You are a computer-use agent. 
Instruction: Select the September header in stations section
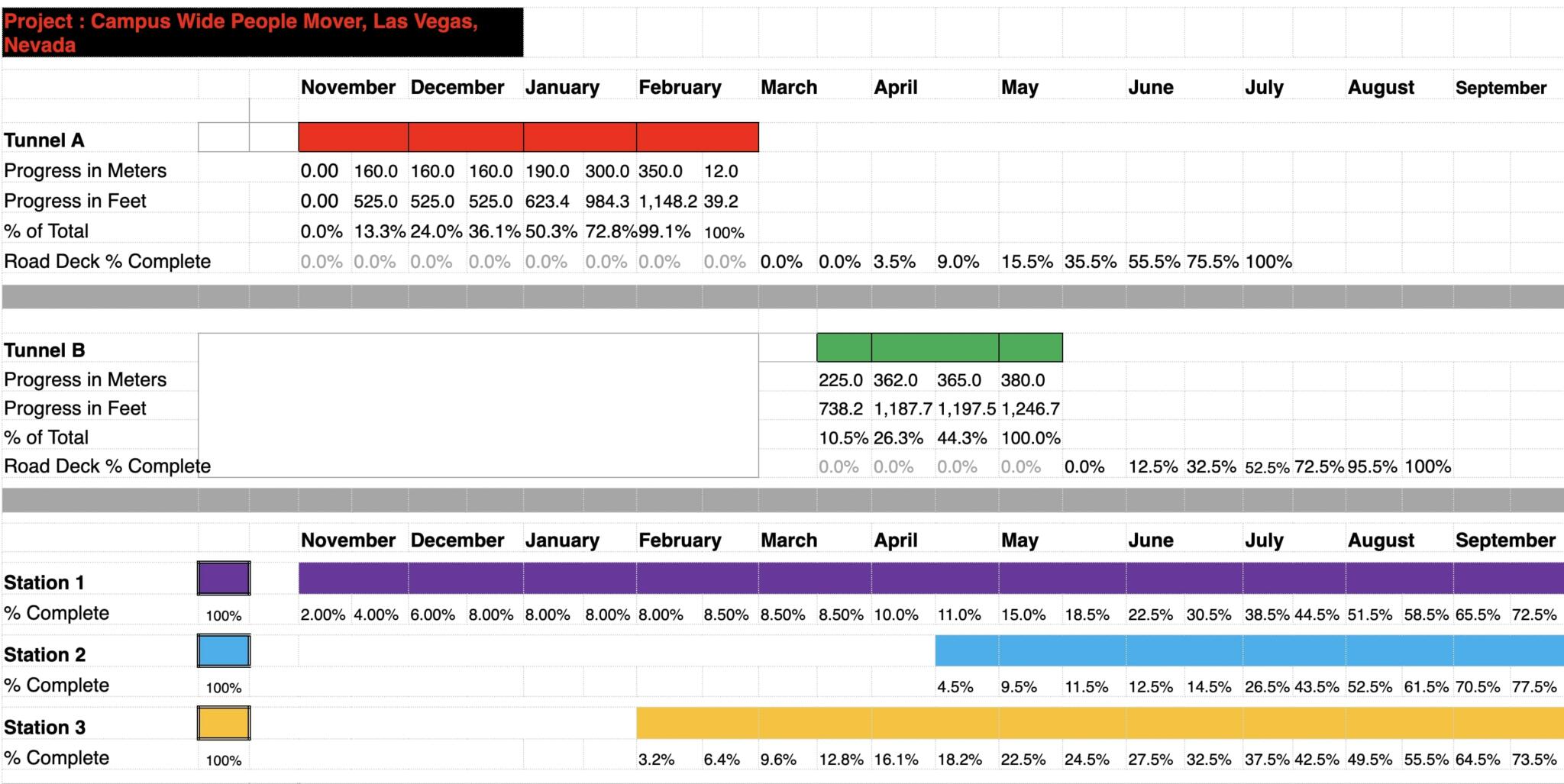tap(1505, 540)
